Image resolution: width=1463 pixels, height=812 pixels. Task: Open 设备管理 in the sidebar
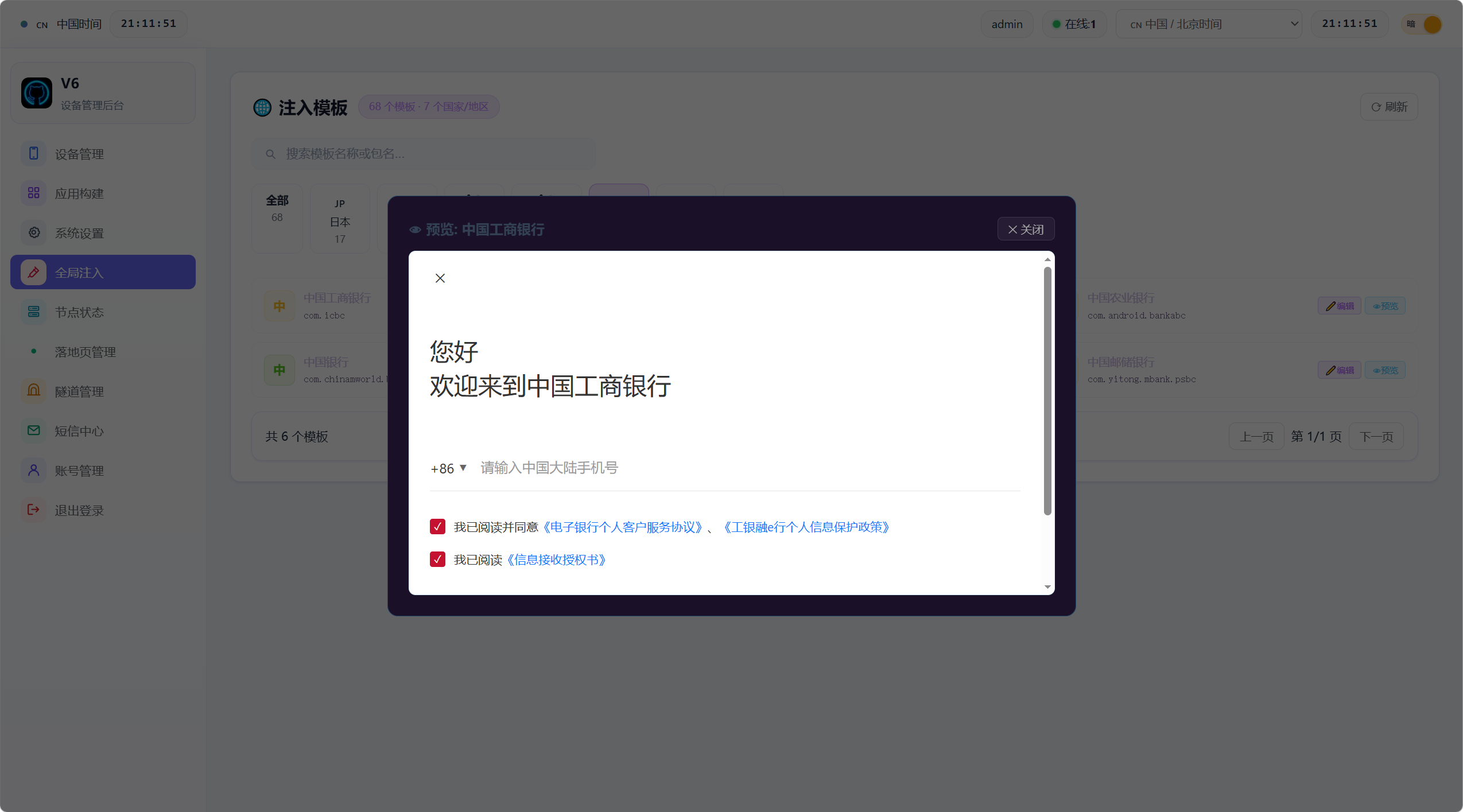point(103,154)
